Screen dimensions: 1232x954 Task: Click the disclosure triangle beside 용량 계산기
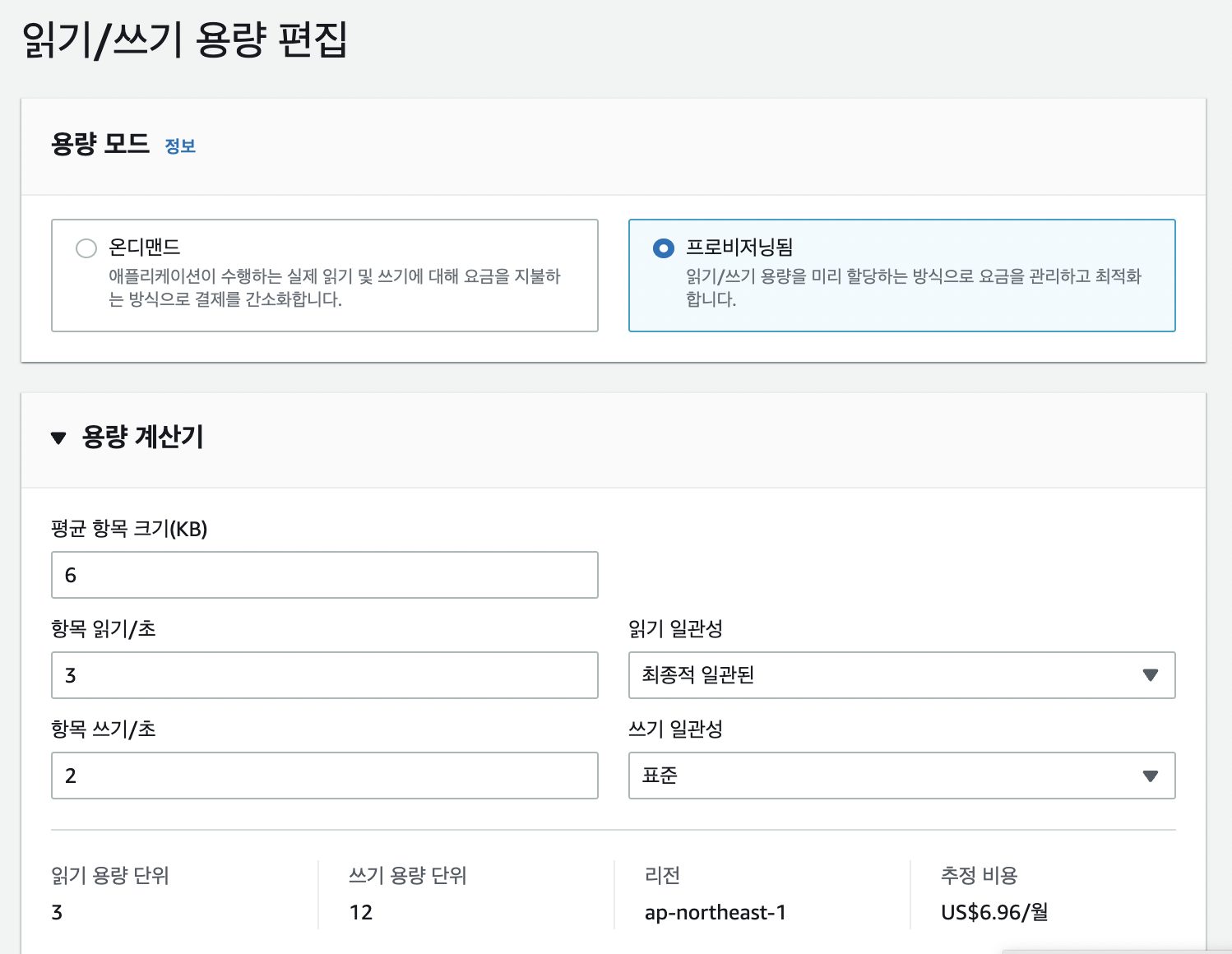(58, 438)
